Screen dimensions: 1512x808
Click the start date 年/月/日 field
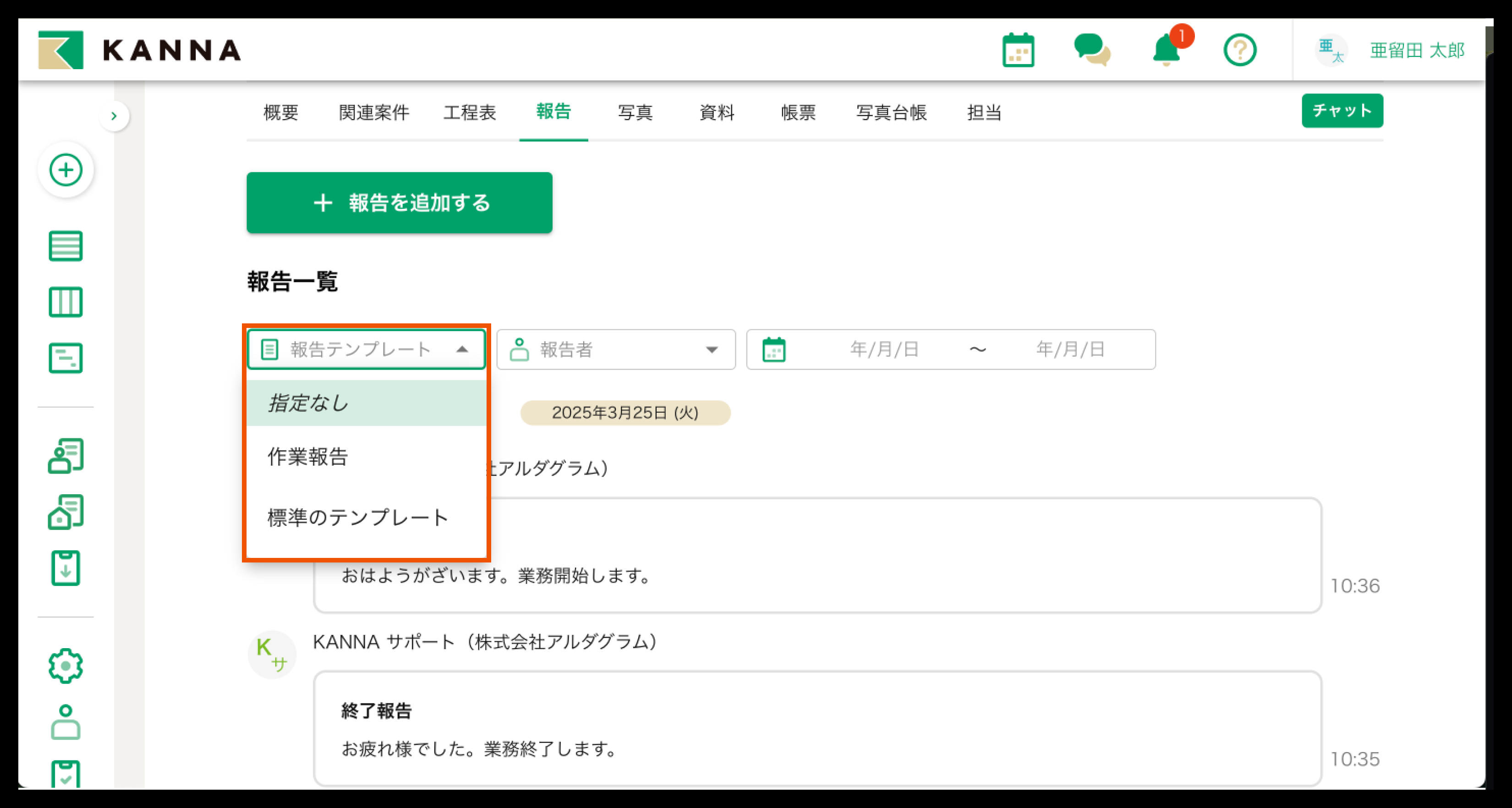point(884,350)
